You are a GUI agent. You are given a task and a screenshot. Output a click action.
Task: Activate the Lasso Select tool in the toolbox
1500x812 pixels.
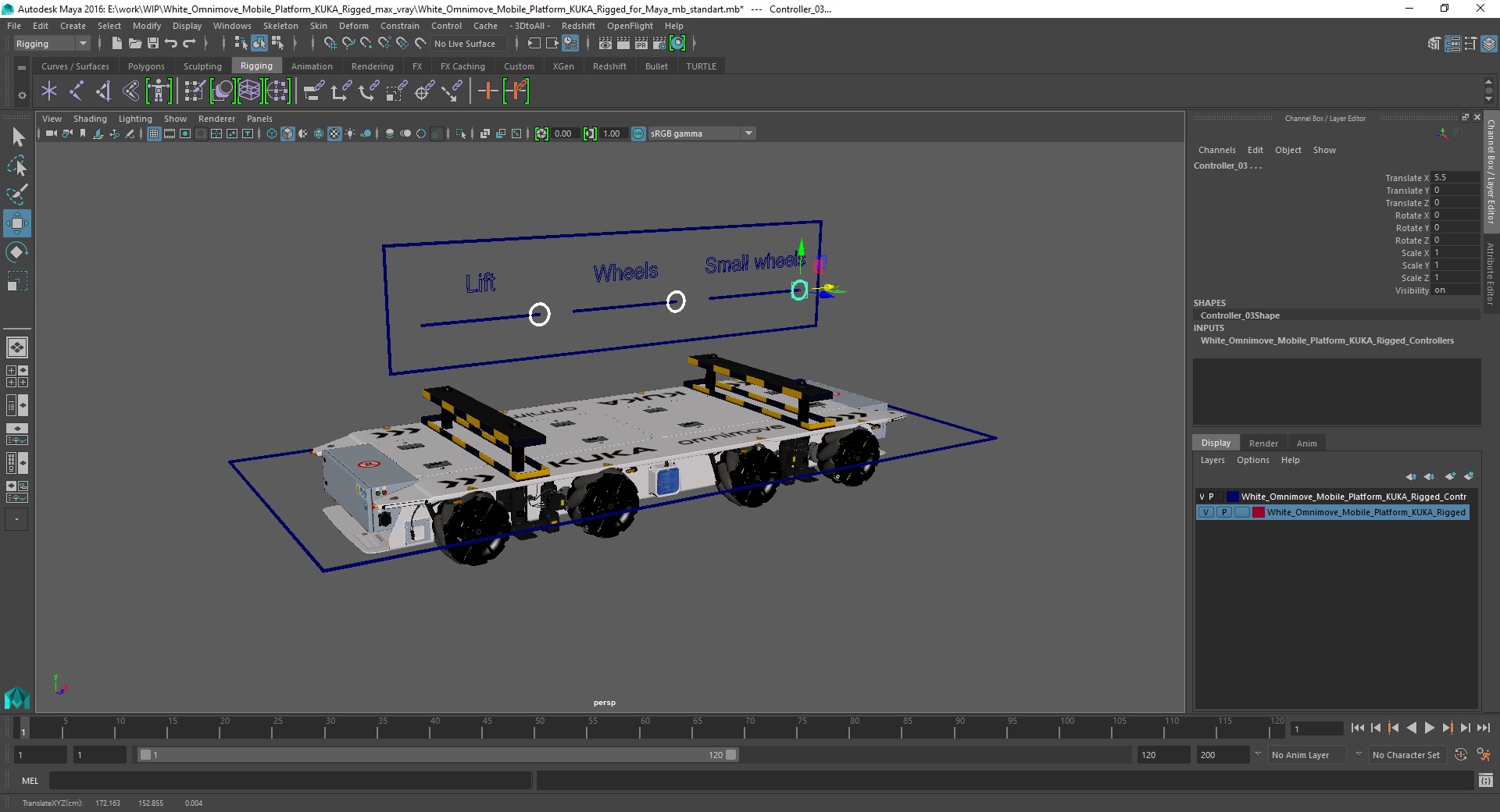tap(17, 166)
